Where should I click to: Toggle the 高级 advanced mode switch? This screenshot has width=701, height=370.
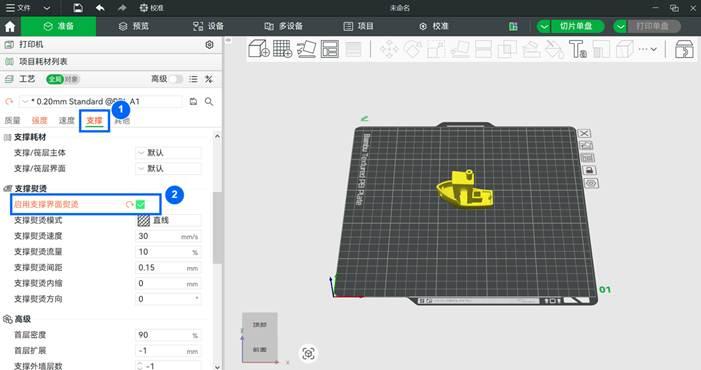coord(175,79)
